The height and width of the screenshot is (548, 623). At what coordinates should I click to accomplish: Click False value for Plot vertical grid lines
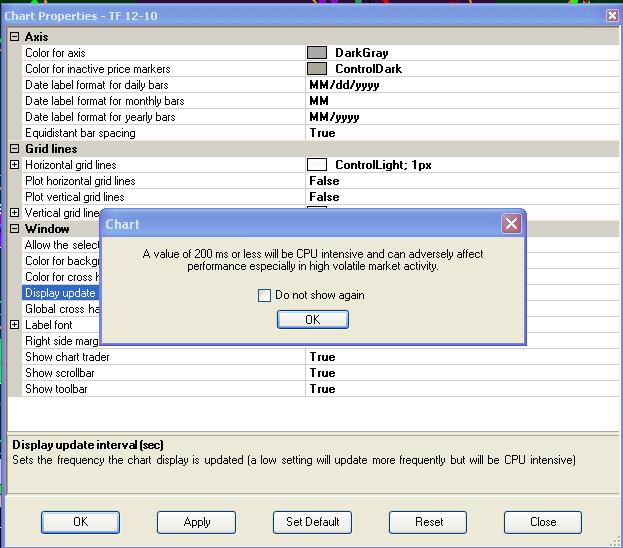462,197
